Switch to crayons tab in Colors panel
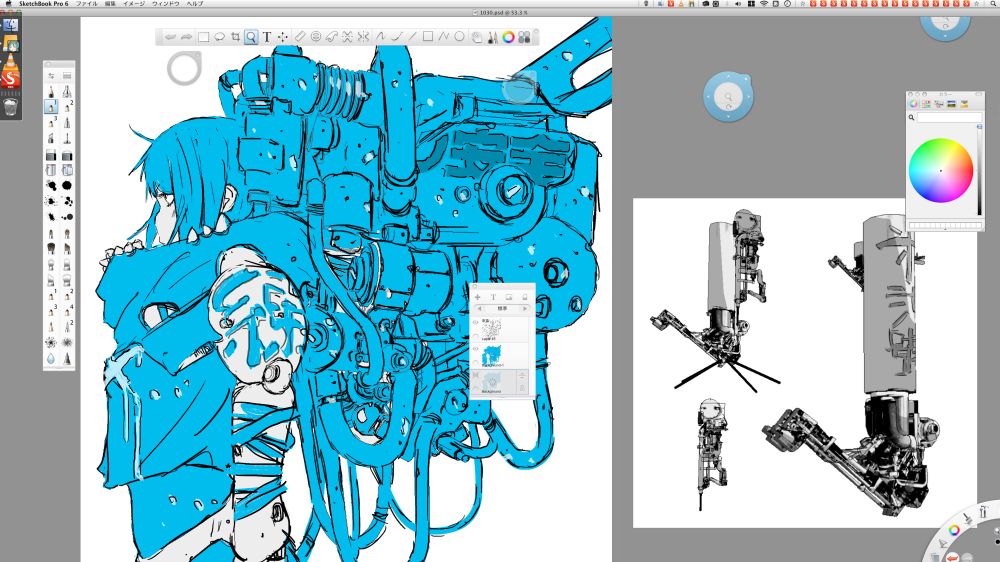 click(964, 104)
